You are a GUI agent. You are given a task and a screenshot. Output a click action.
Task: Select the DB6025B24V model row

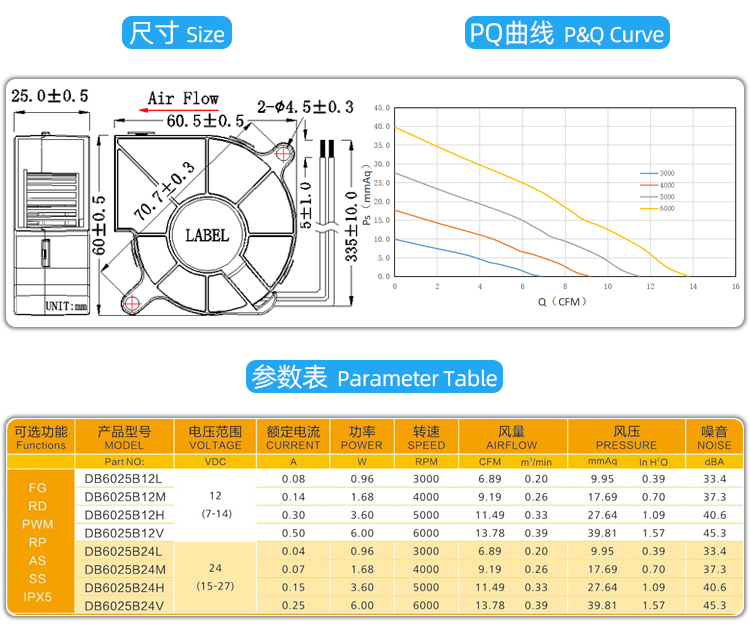(x=124, y=605)
